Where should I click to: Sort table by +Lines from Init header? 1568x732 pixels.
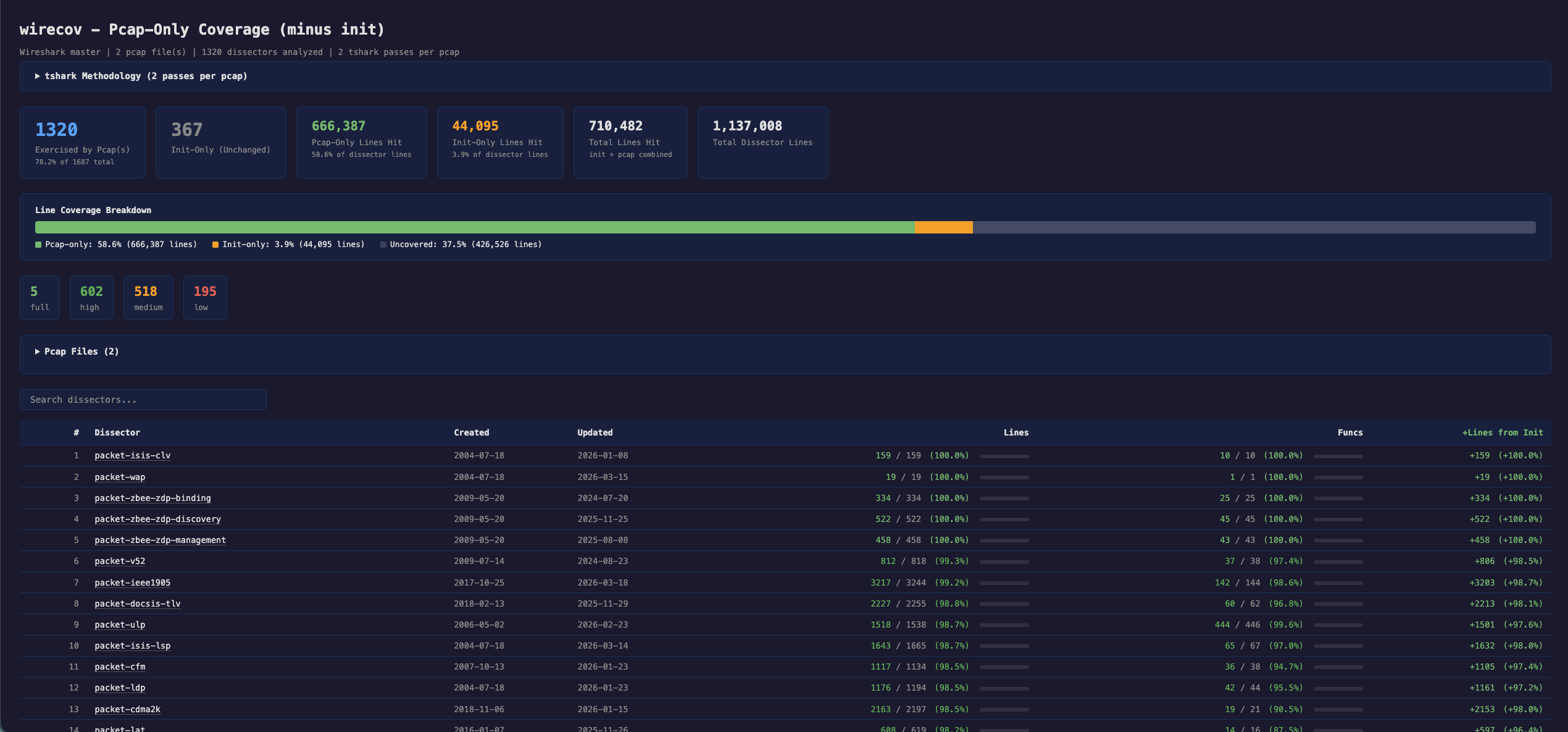[1503, 432]
